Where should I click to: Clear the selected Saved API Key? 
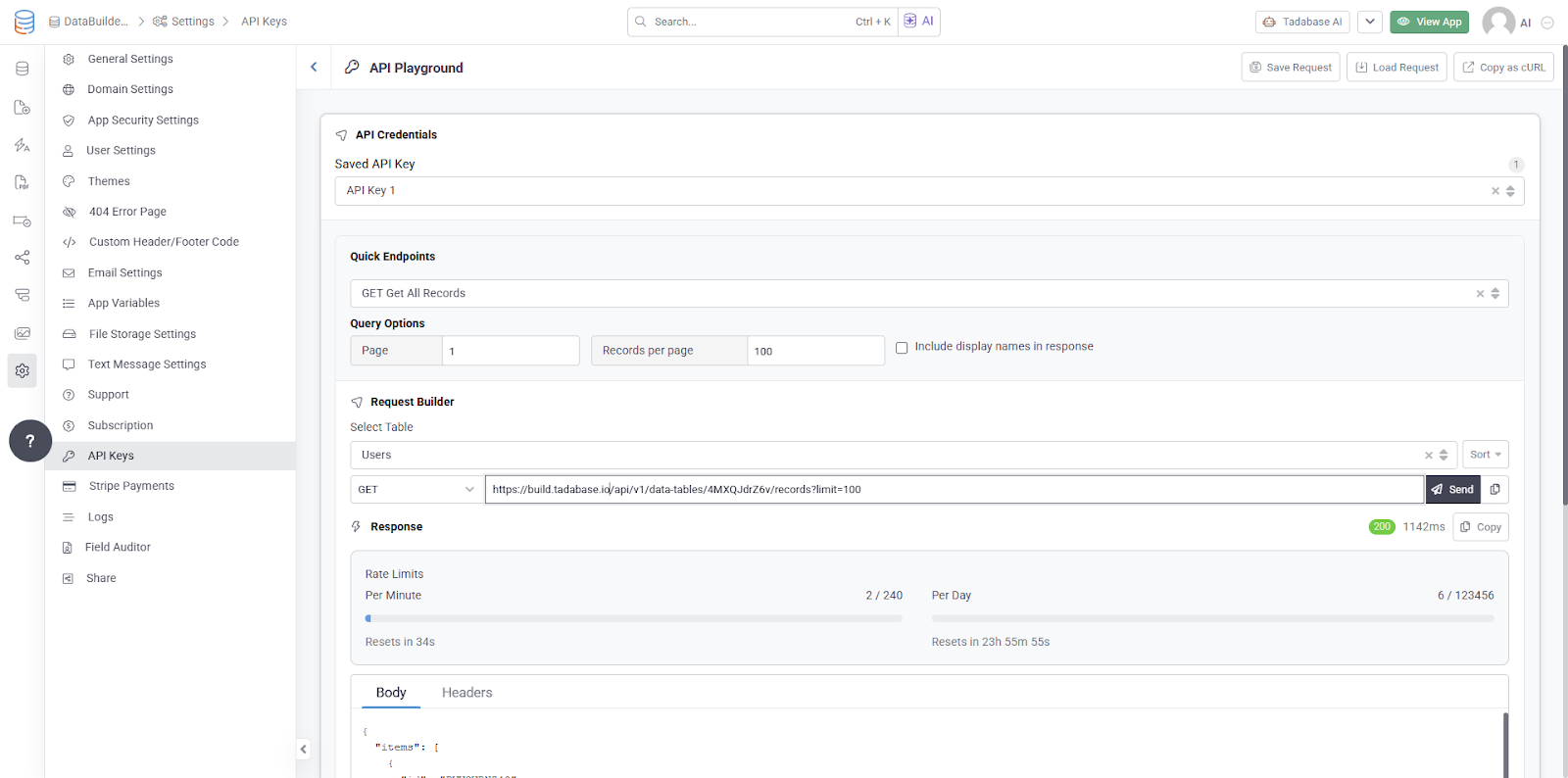1495,191
